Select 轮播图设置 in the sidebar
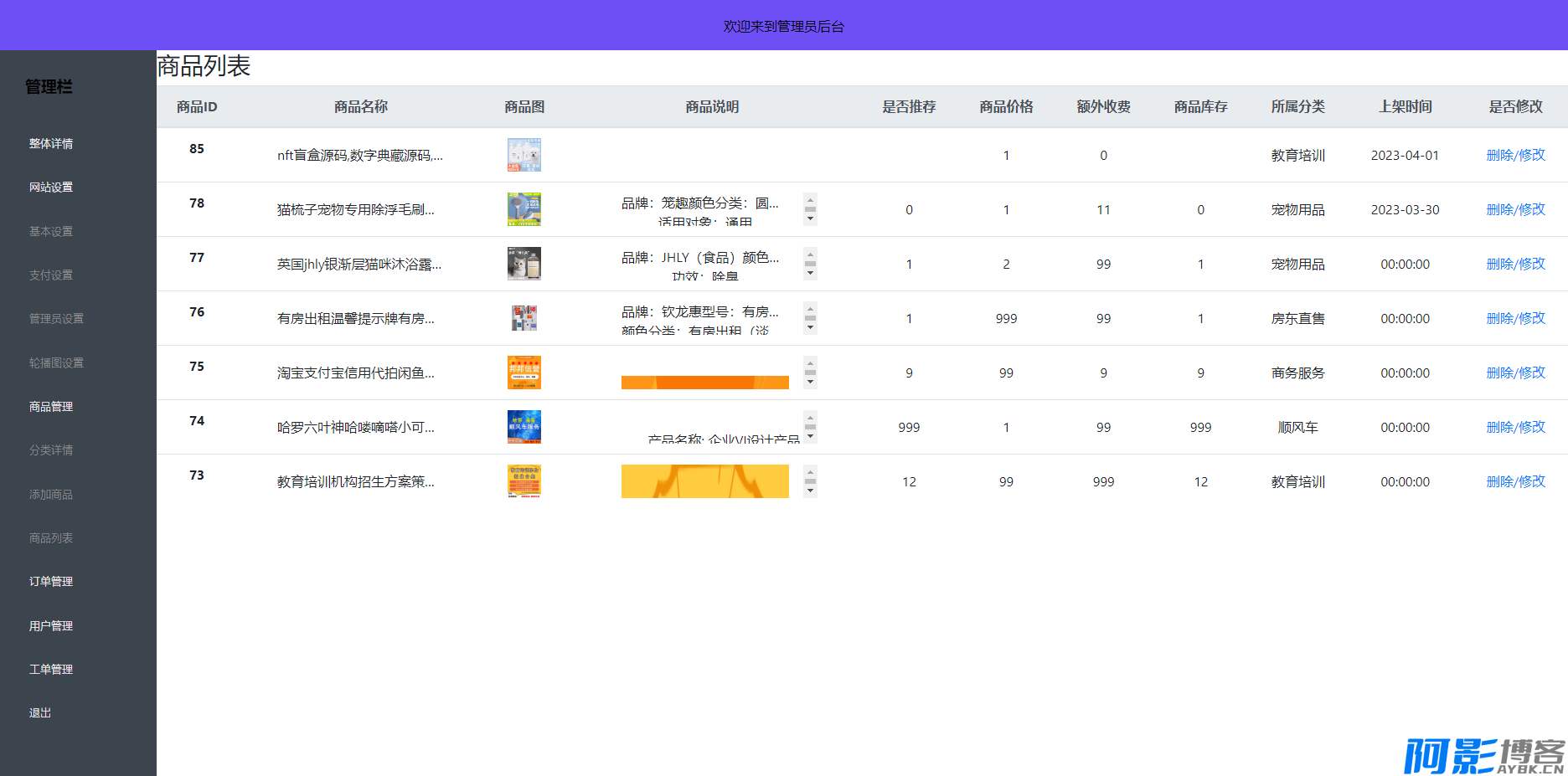 point(56,363)
